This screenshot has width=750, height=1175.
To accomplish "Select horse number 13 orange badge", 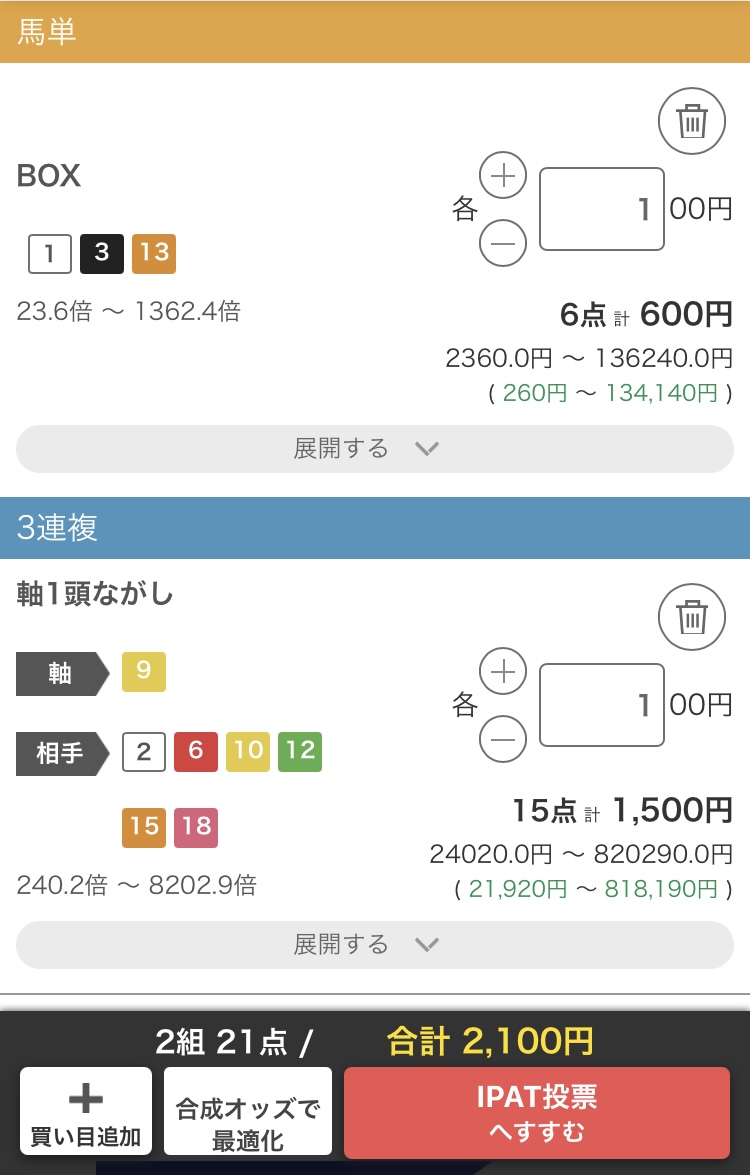I will click(154, 253).
